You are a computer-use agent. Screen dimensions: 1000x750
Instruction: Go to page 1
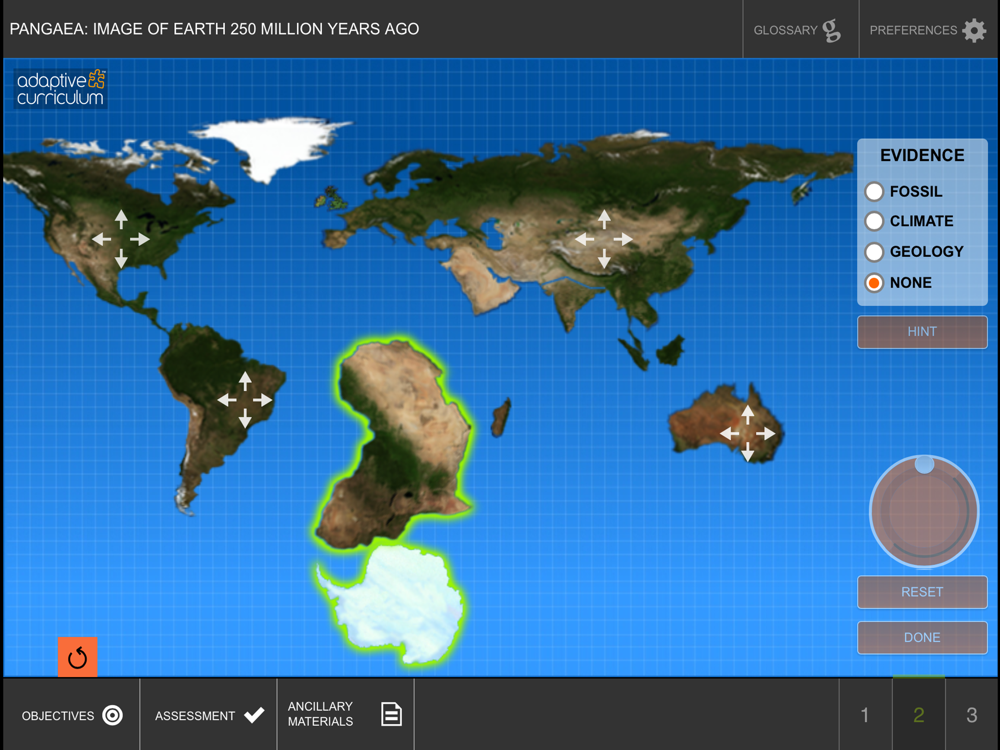tap(865, 714)
